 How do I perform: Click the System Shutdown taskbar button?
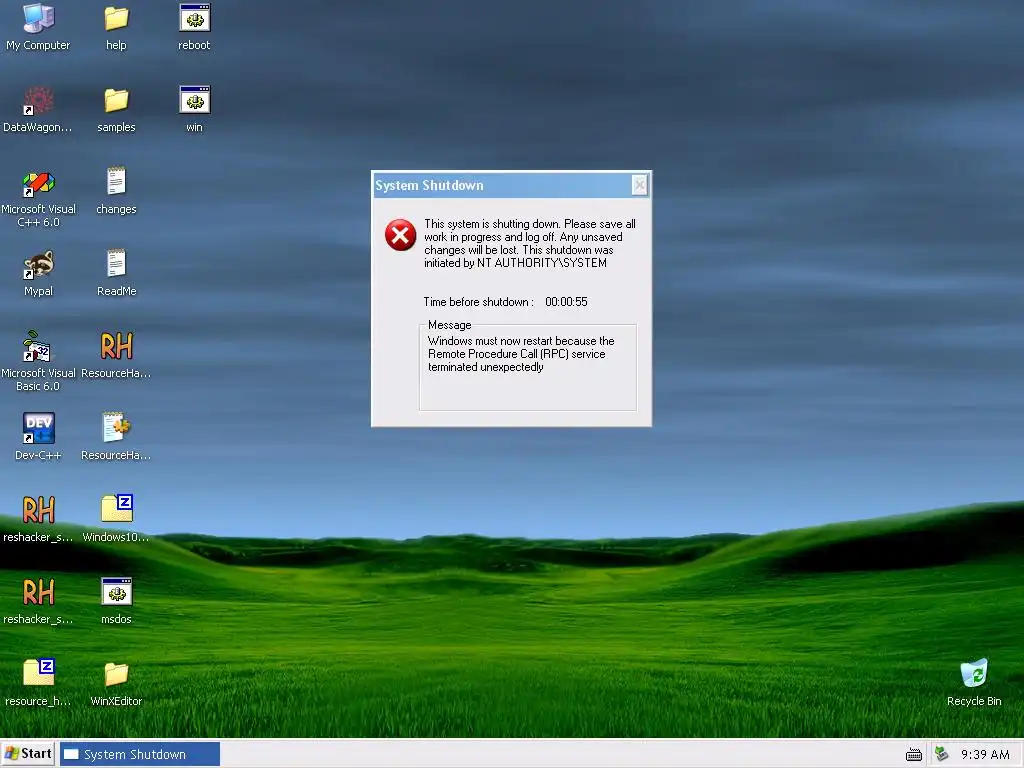pyautogui.click(x=140, y=754)
